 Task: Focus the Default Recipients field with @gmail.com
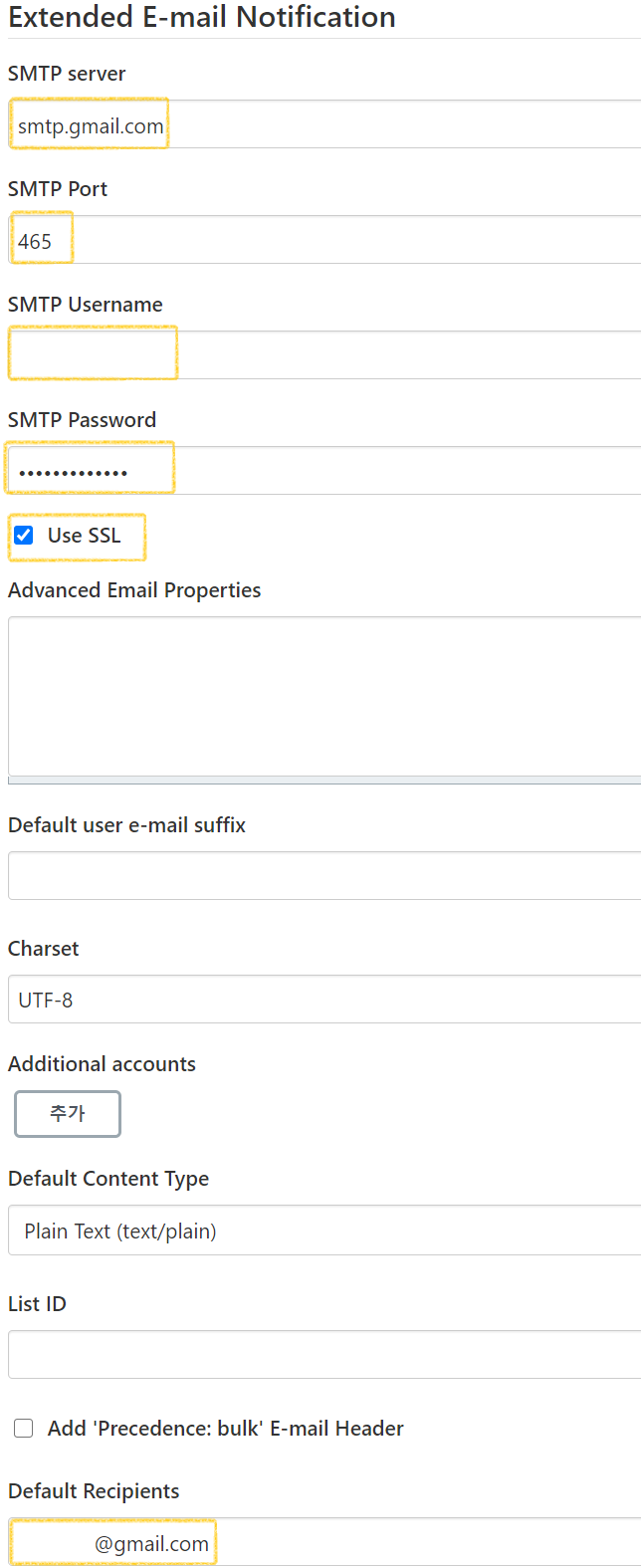(x=324, y=1543)
